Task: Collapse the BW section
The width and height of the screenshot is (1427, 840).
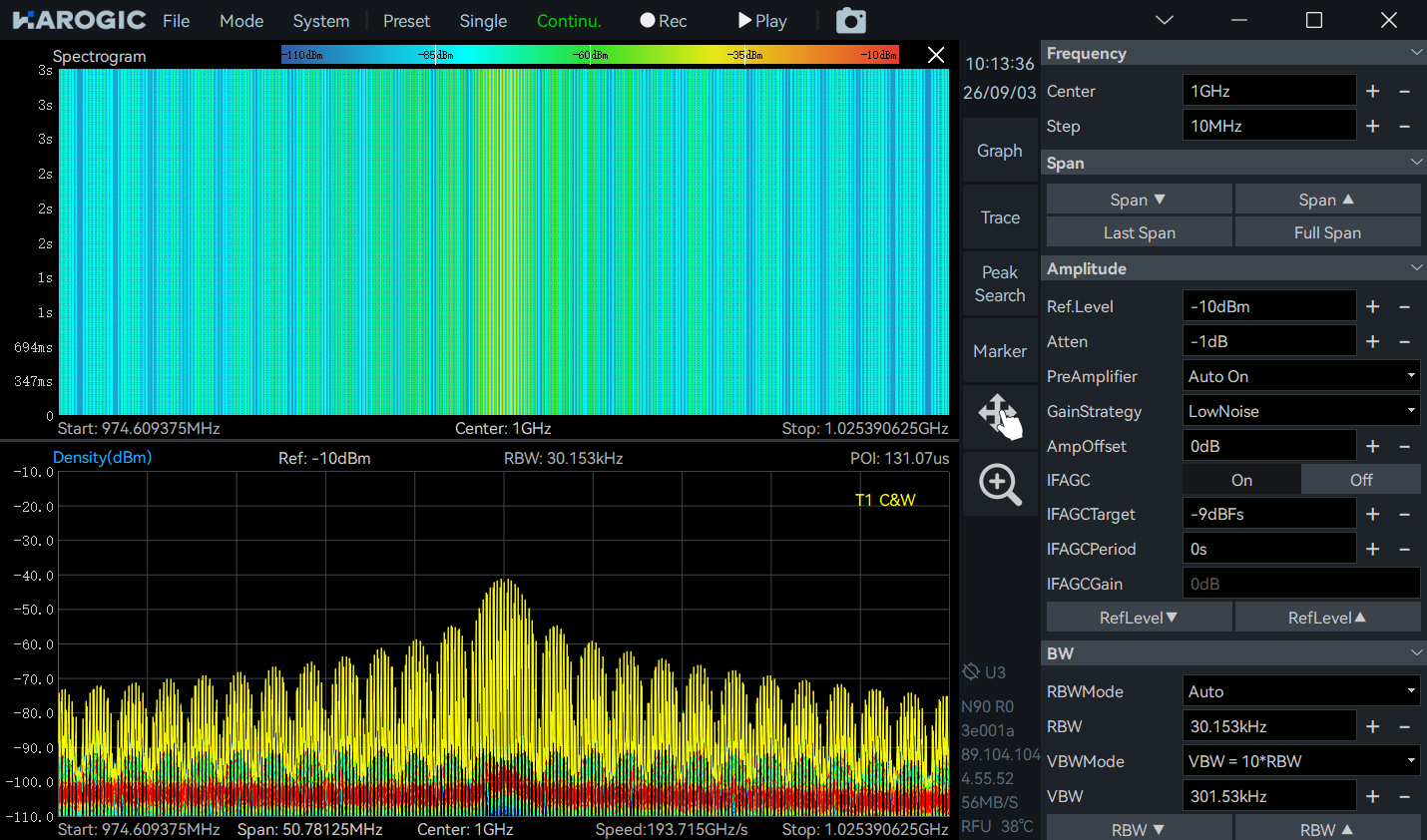Action: (x=1416, y=653)
